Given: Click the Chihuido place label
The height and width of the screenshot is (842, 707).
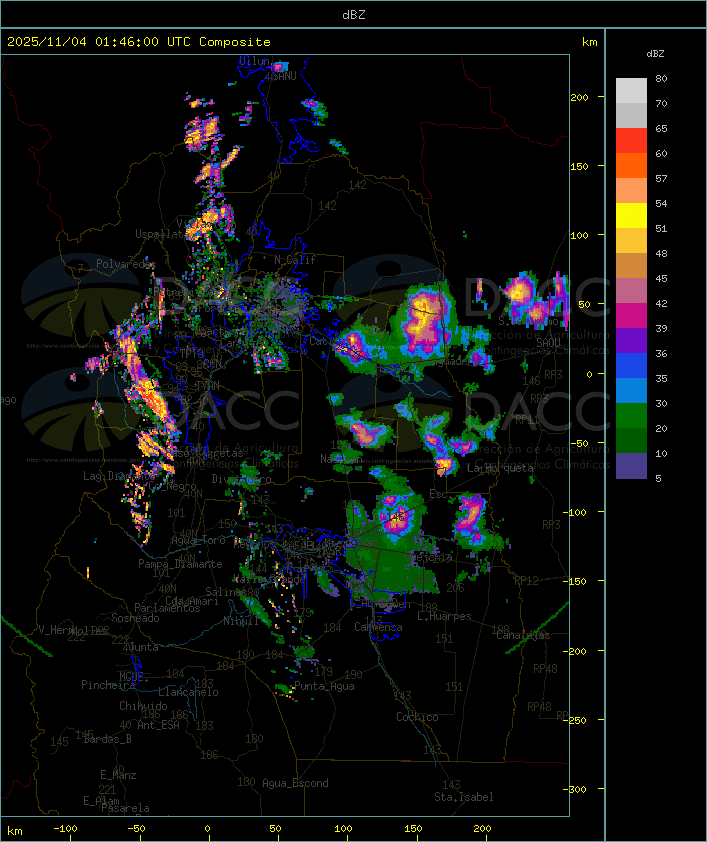Looking at the screenshot, I should tap(143, 706).
